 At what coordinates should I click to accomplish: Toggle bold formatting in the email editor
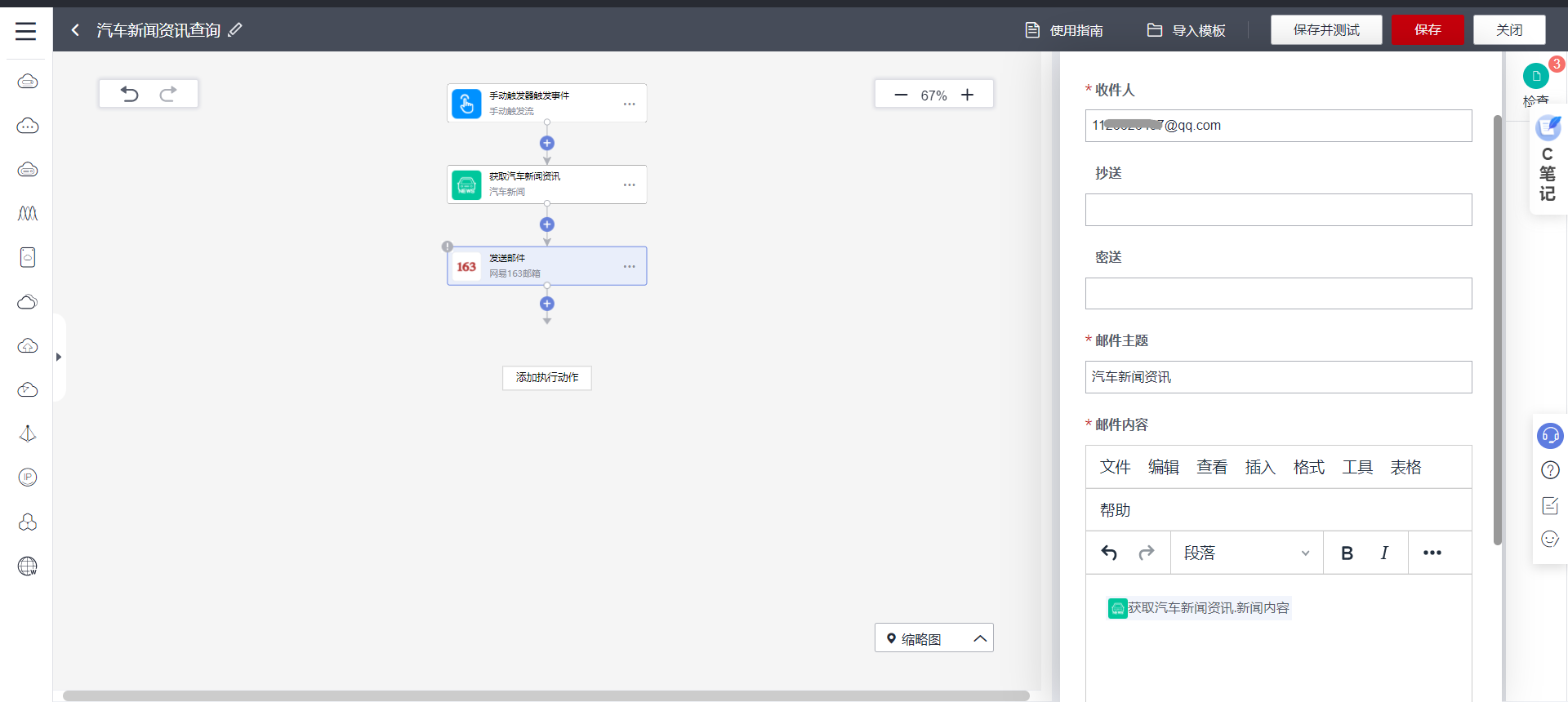coord(1347,553)
